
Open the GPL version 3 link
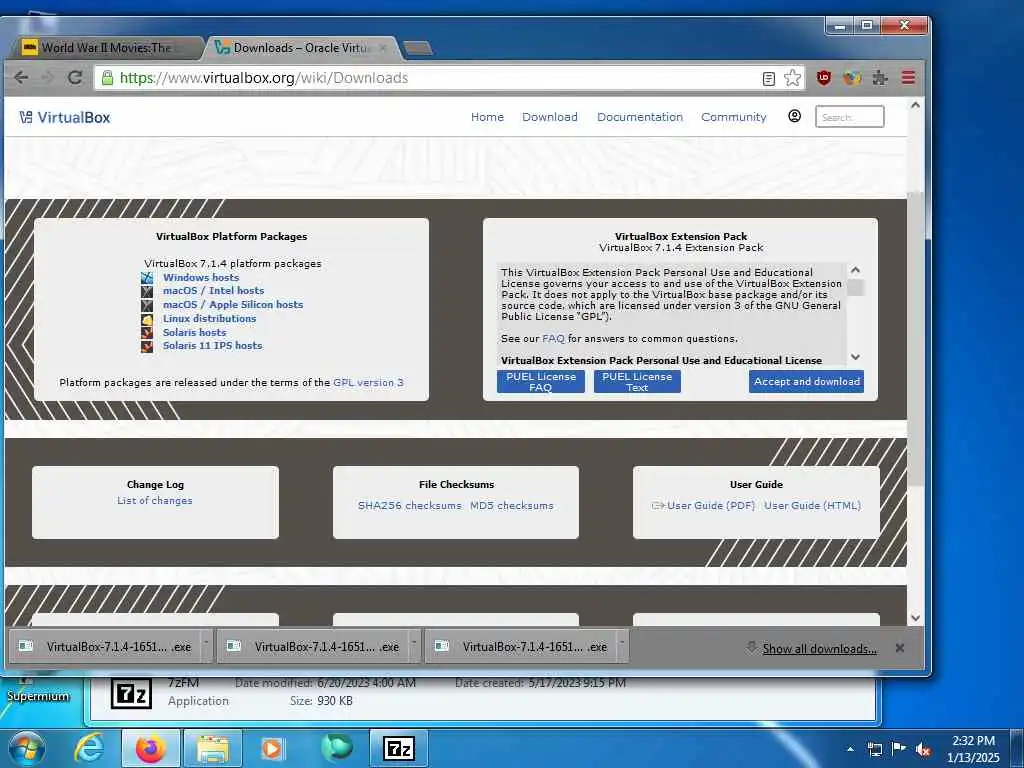[x=368, y=383]
